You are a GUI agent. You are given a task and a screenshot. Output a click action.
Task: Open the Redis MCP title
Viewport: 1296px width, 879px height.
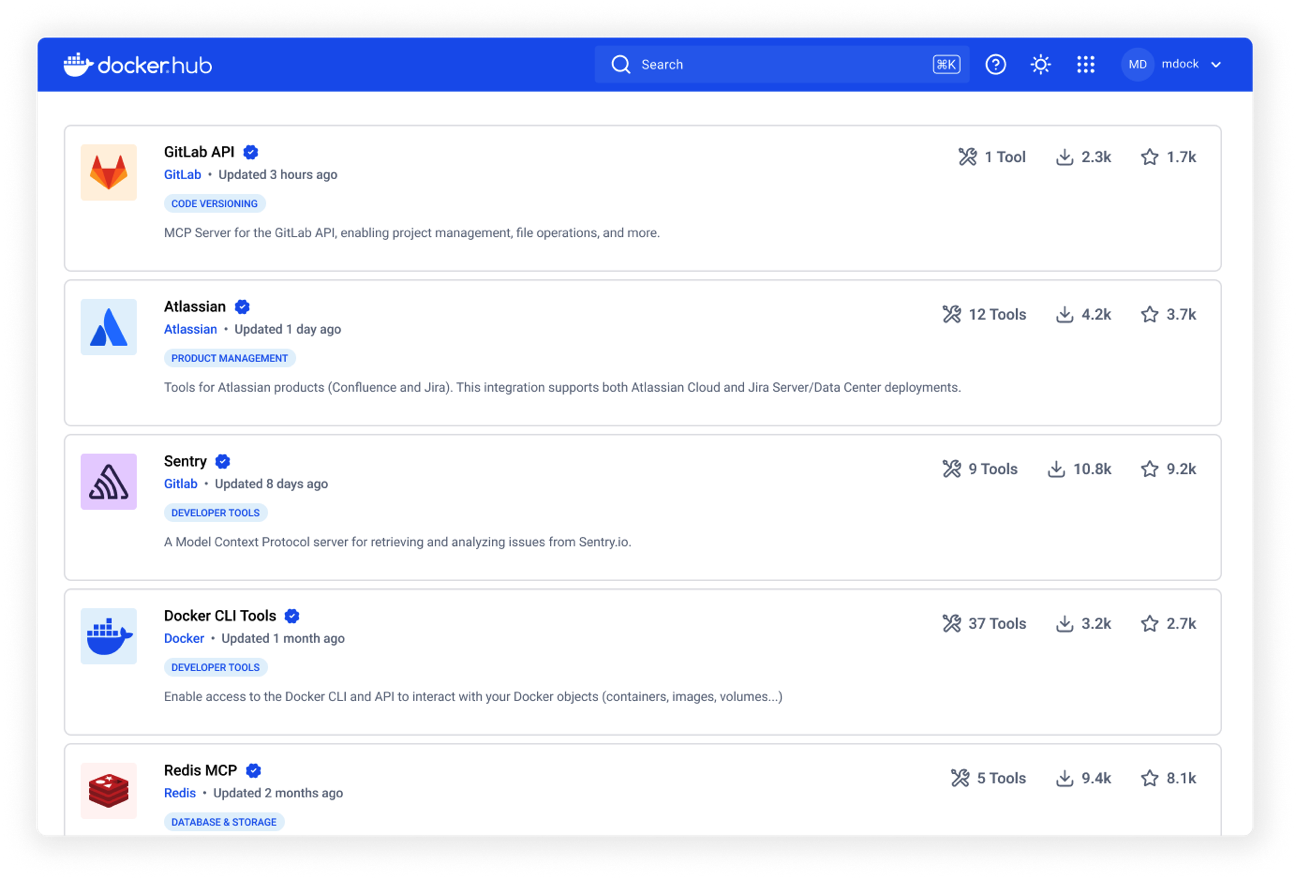pyautogui.click(x=200, y=771)
